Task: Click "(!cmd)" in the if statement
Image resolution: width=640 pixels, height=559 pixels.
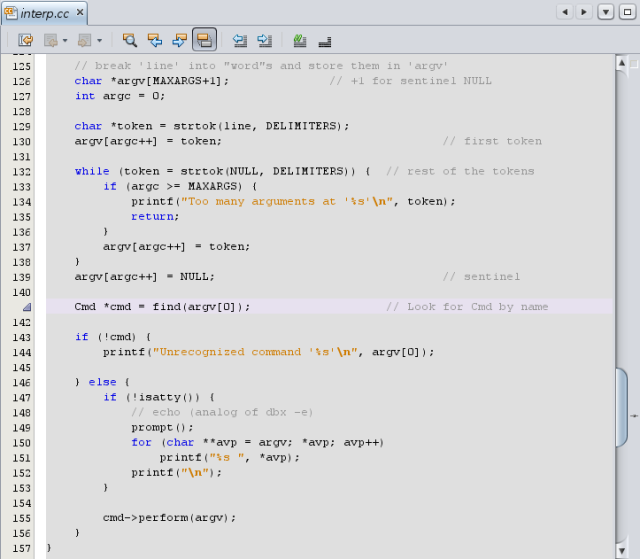Action: [117, 337]
